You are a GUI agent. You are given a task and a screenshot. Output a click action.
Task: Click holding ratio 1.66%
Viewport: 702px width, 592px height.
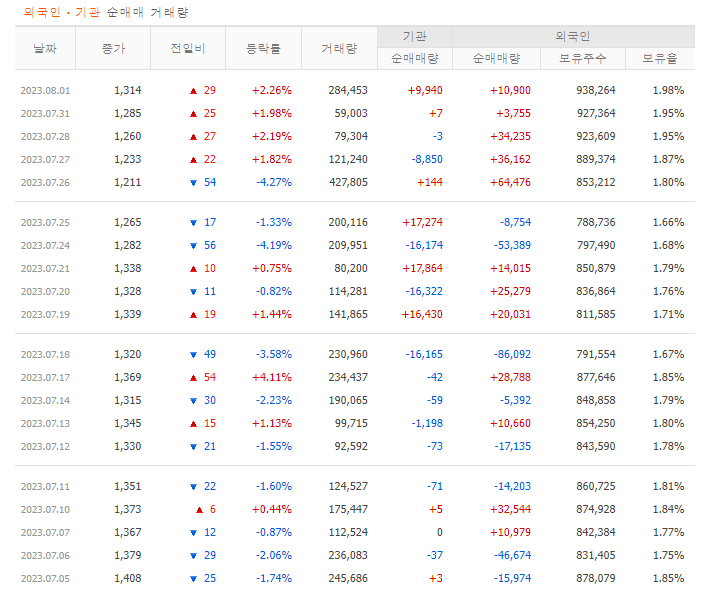pyautogui.click(x=668, y=222)
